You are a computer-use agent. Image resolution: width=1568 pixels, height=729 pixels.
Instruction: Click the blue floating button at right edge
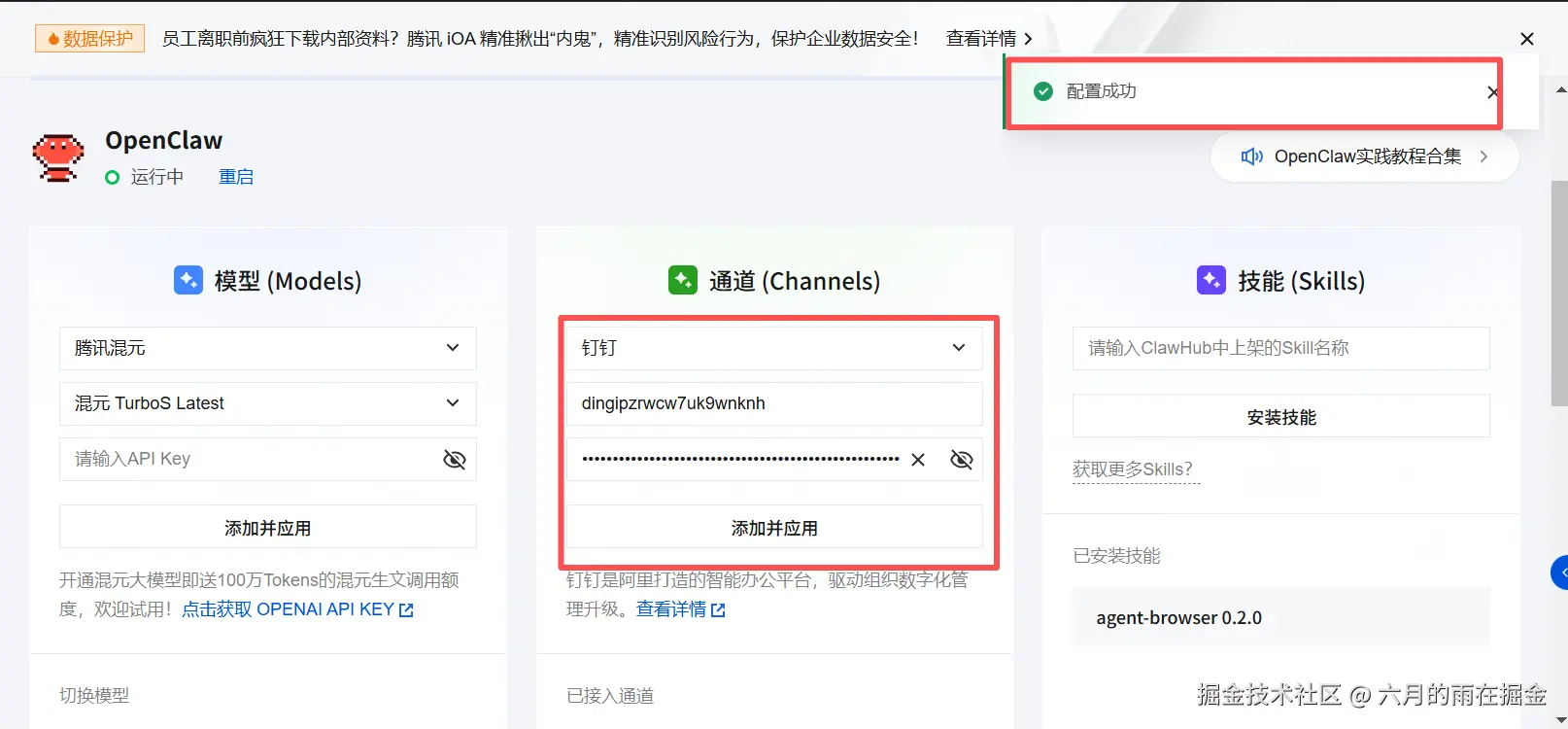click(1559, 573)
